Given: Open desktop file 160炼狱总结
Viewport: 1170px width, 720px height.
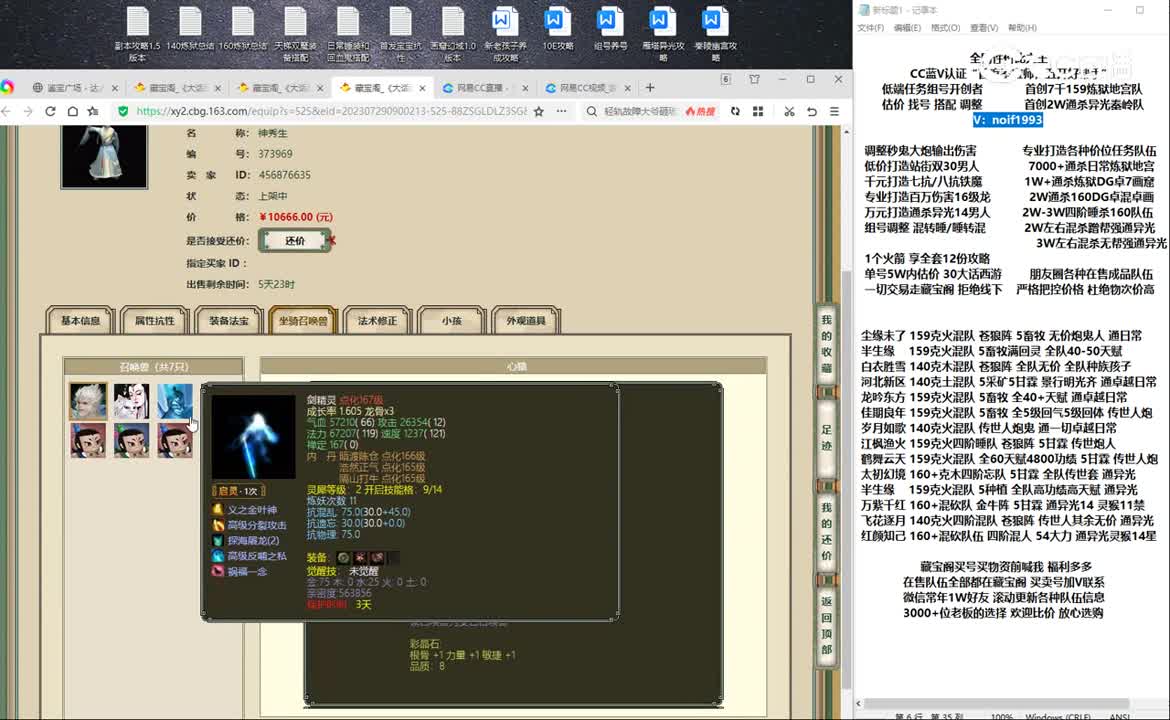Looking at the screenshot, I should point(243,30).
